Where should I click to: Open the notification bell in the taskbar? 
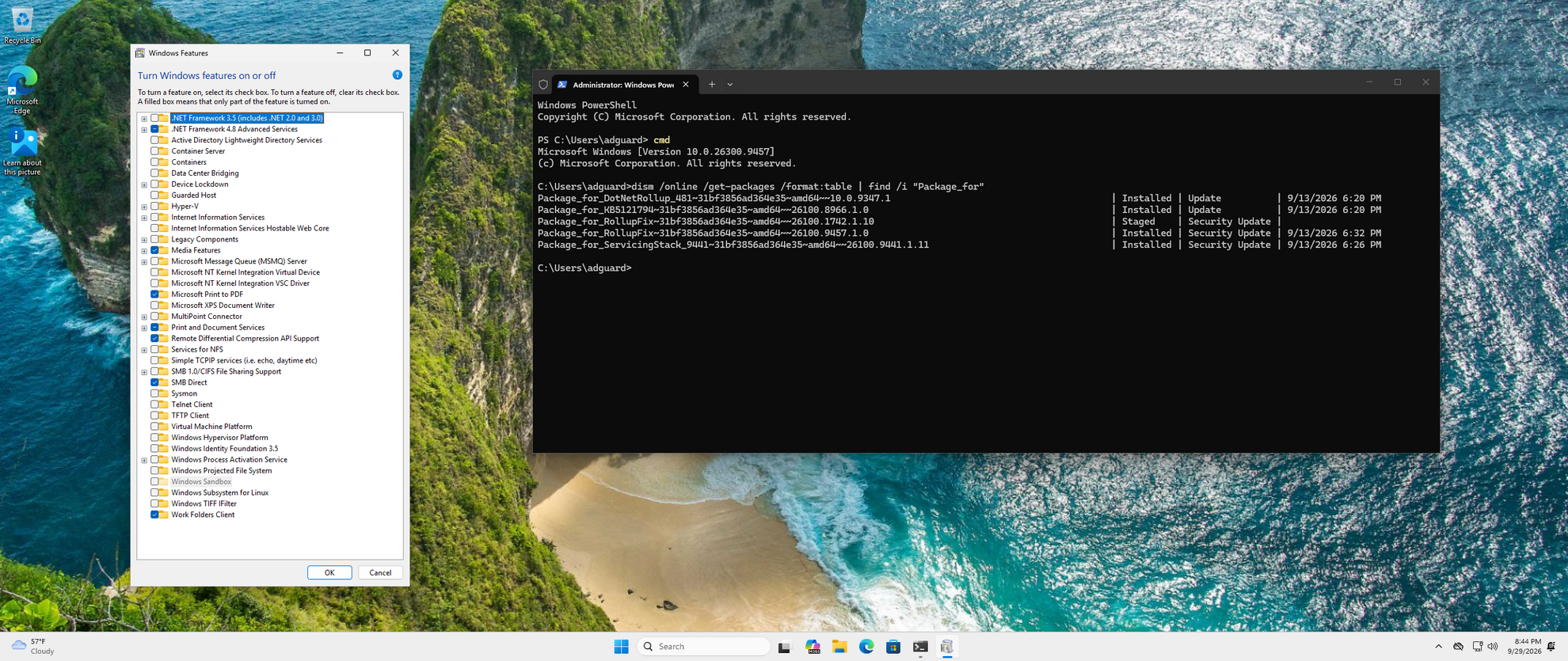(x=1551, y=647)
